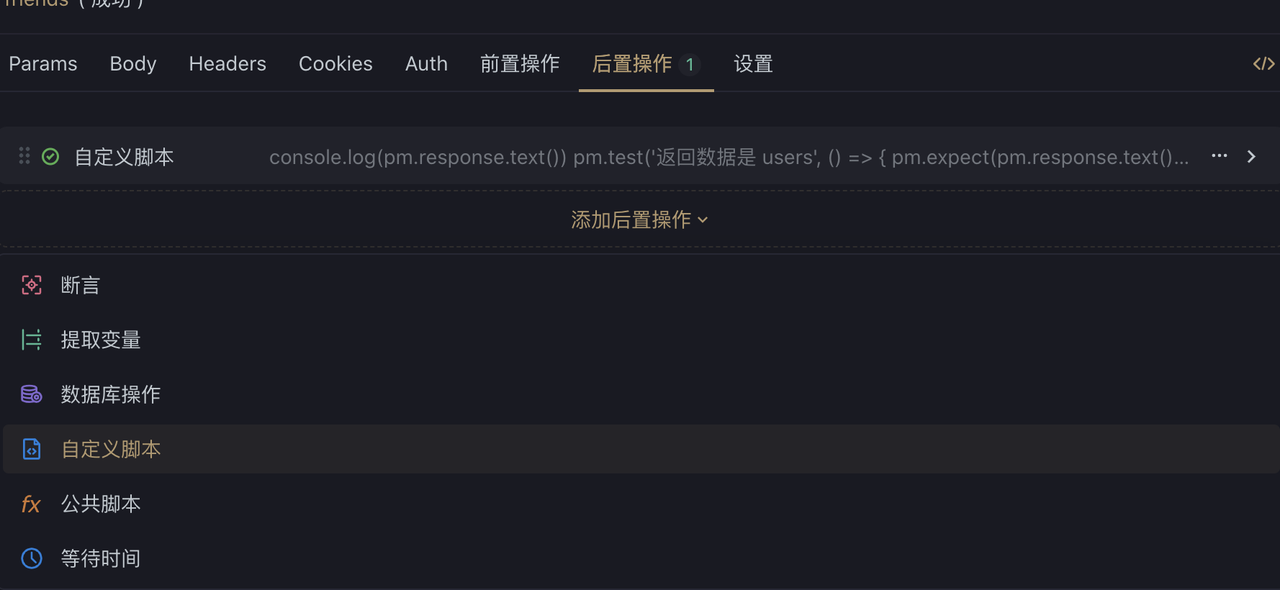Open the Headers tab

[x=227, y=64]
